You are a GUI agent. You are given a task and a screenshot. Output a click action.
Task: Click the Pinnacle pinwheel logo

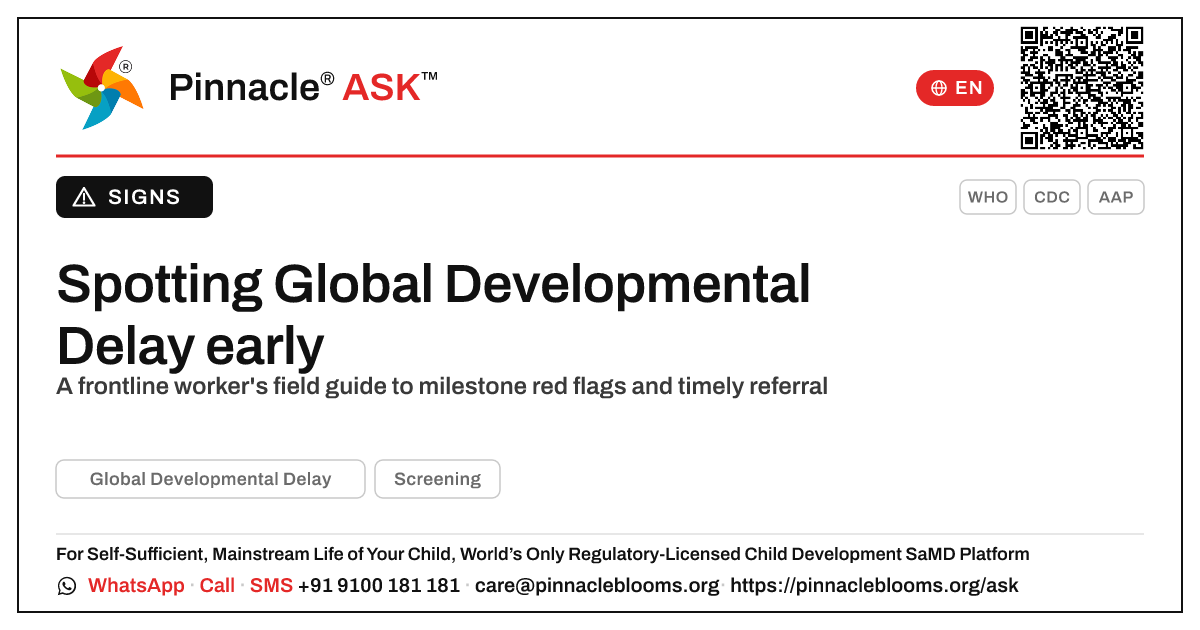point(102,88)
